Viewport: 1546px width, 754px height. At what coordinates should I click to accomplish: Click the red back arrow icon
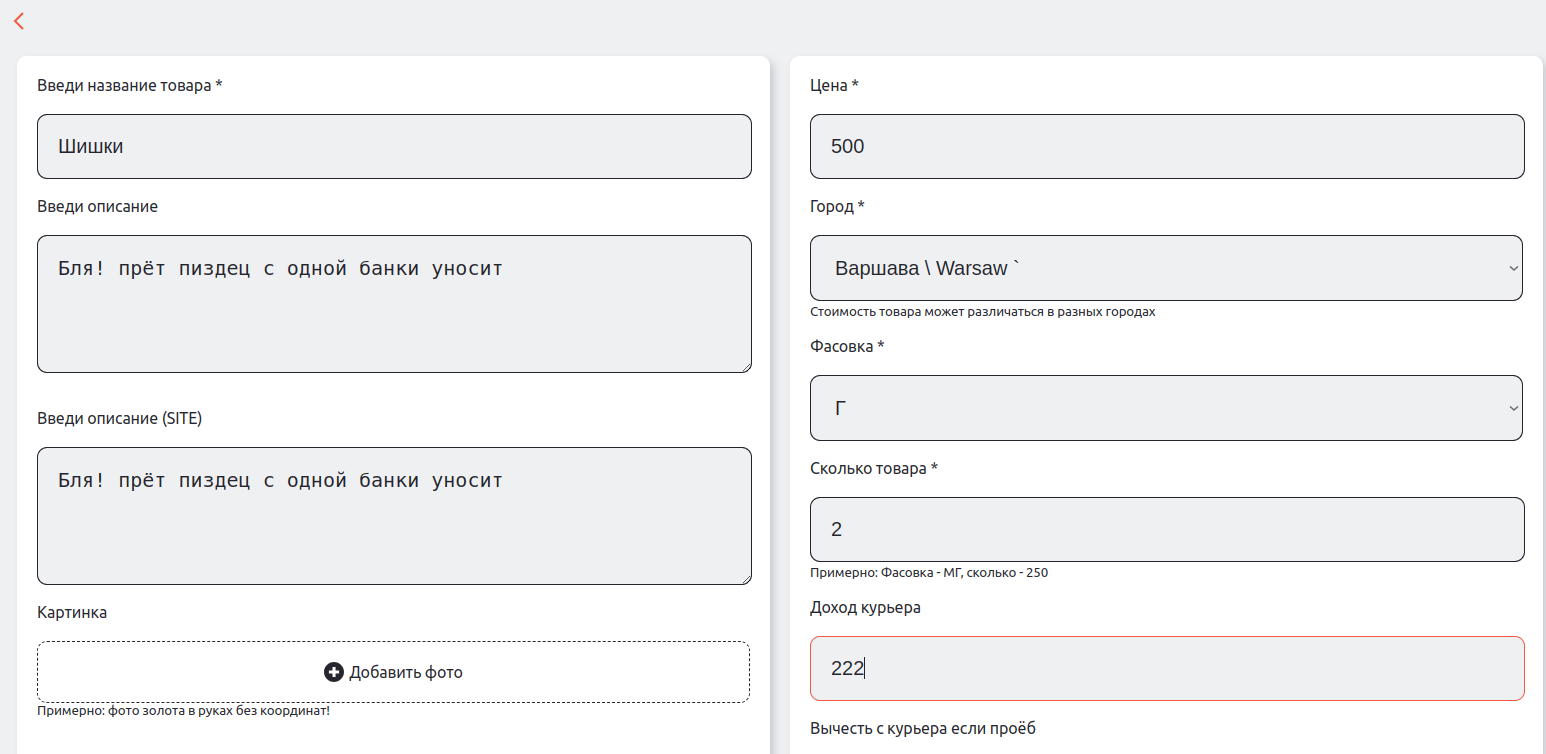(x=19, y=21)
